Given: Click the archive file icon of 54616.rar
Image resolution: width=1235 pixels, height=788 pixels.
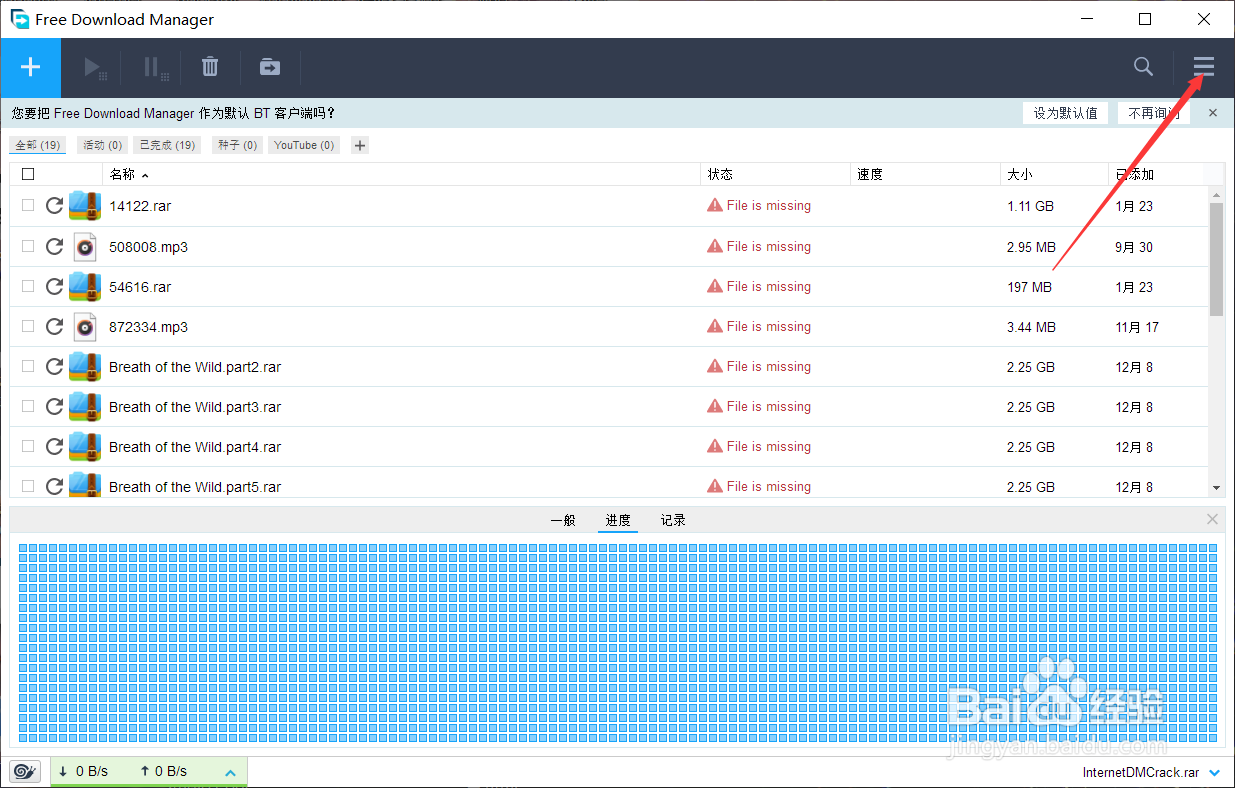Looking at the screenshot, I should 85,286.
